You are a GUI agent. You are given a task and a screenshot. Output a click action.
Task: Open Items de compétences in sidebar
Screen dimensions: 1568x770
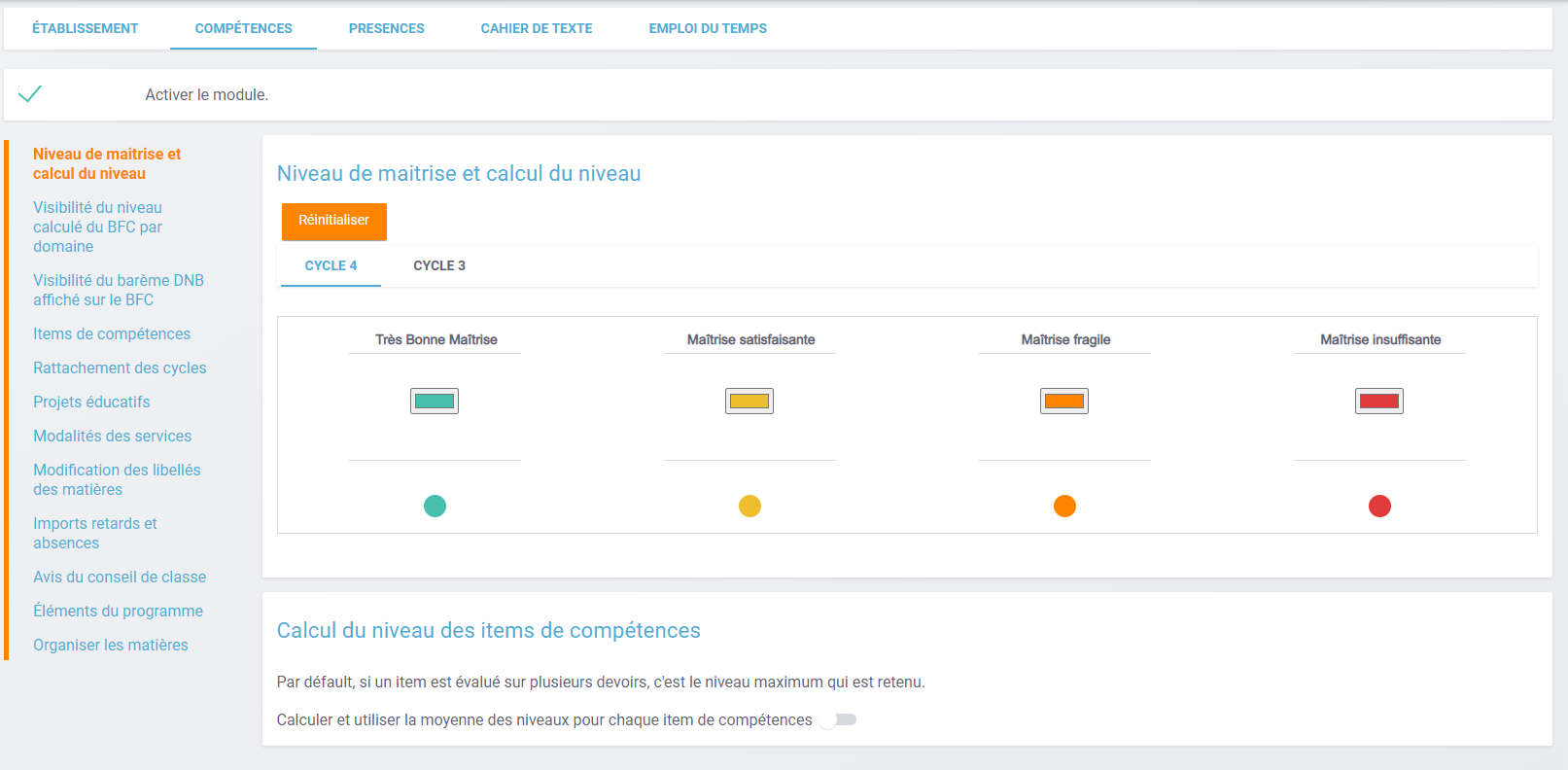coord(112,333)
